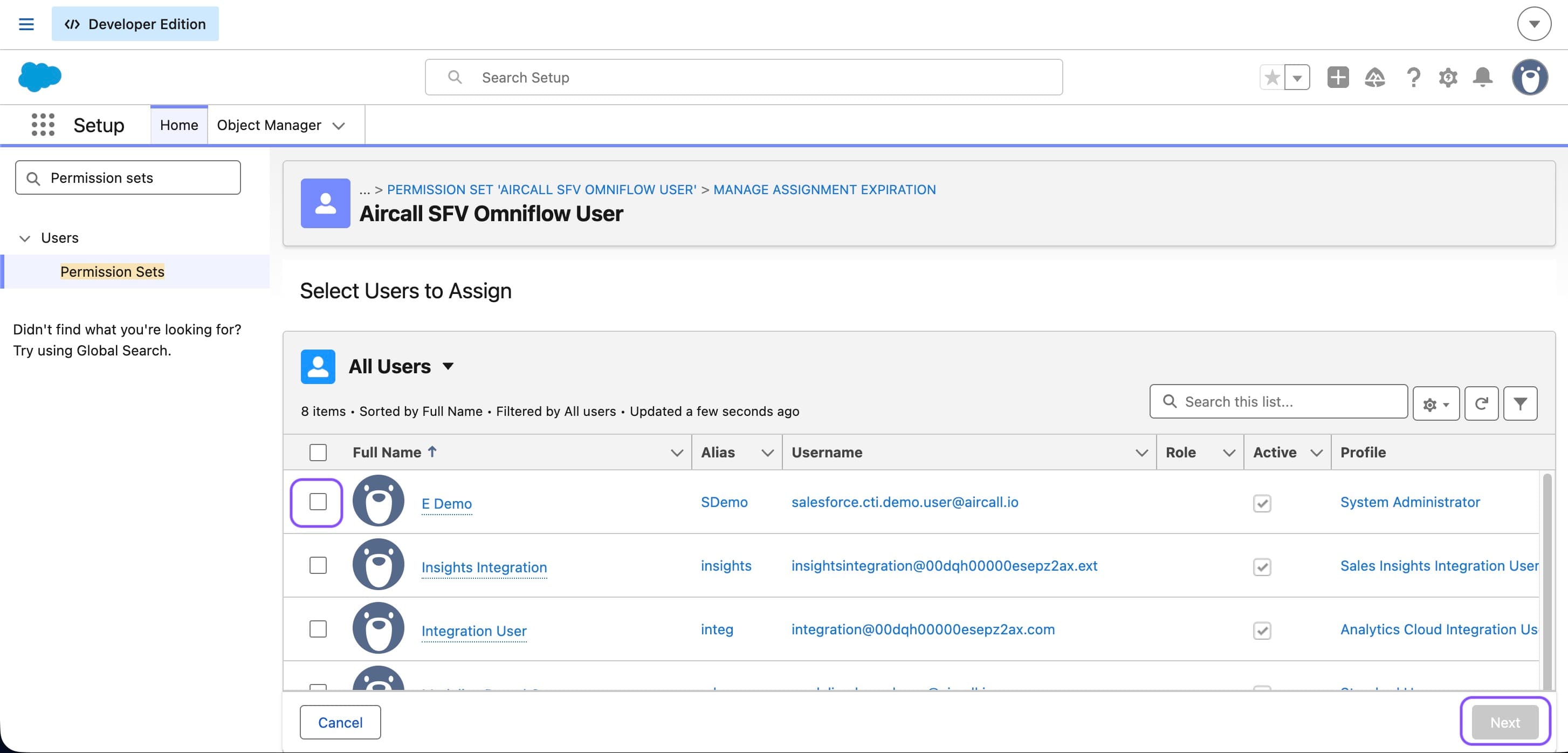Screen dimensions: 1568x753
Task: Click the Quick Find box with Permission sets
Action: (128, 178)
